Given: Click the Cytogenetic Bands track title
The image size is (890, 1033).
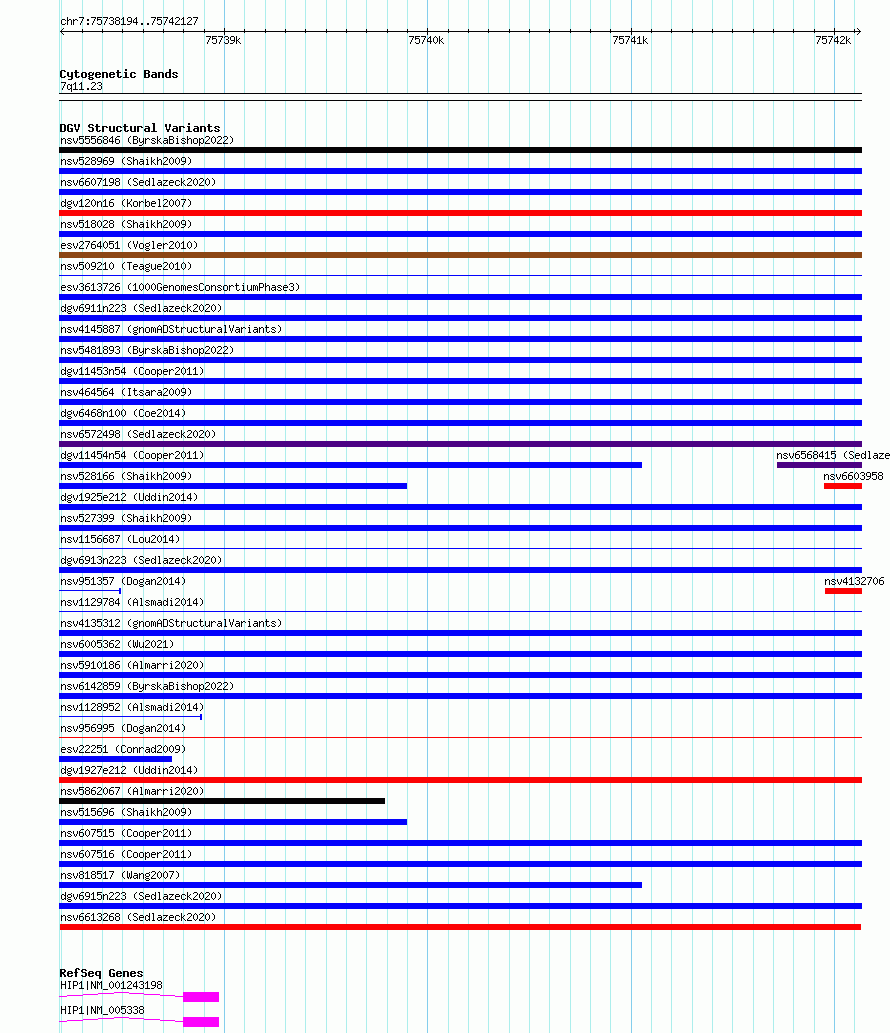Looking at the screenshot, I should (x=119, y=74).
